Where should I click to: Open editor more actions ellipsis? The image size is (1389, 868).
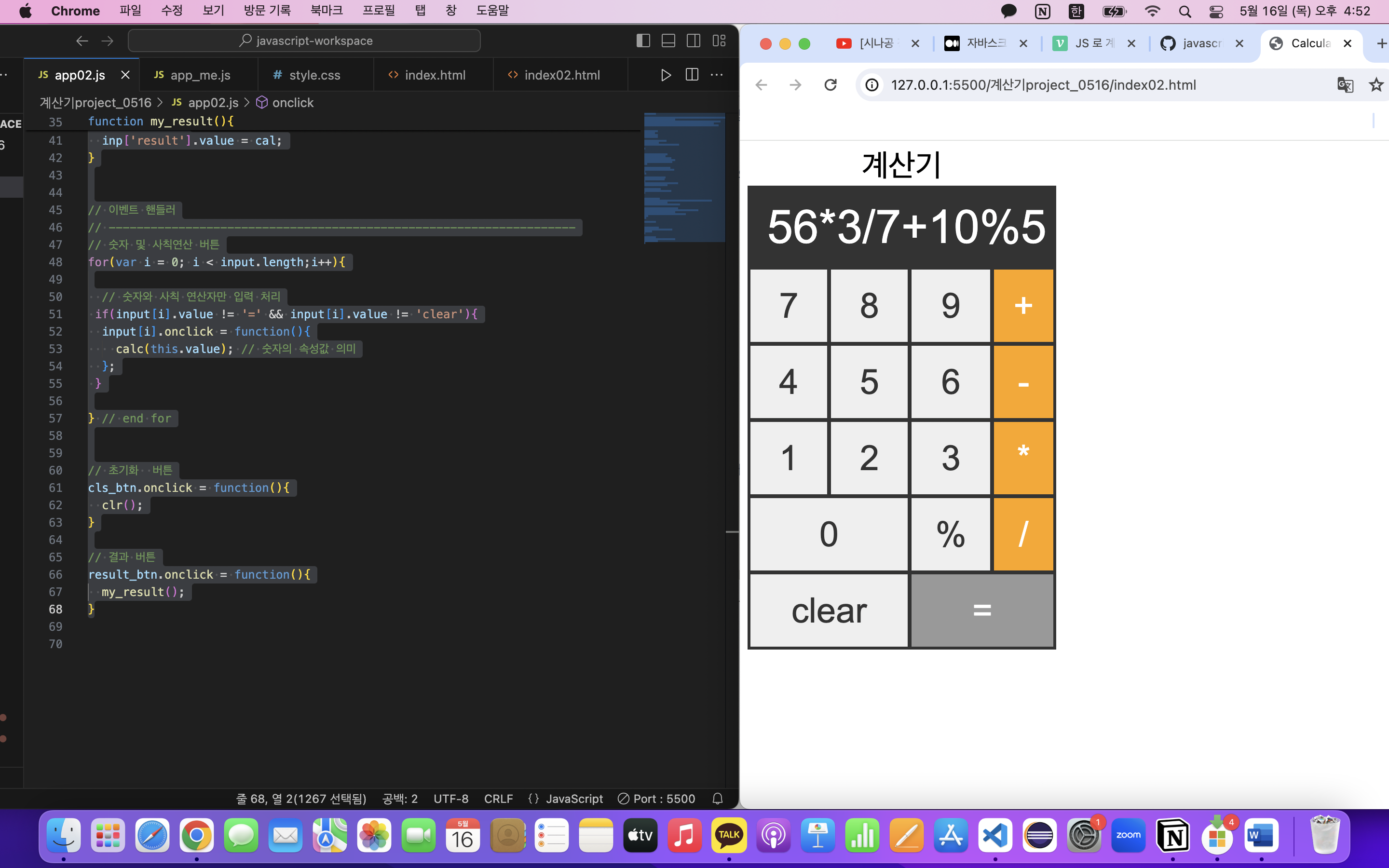point(717,75)
